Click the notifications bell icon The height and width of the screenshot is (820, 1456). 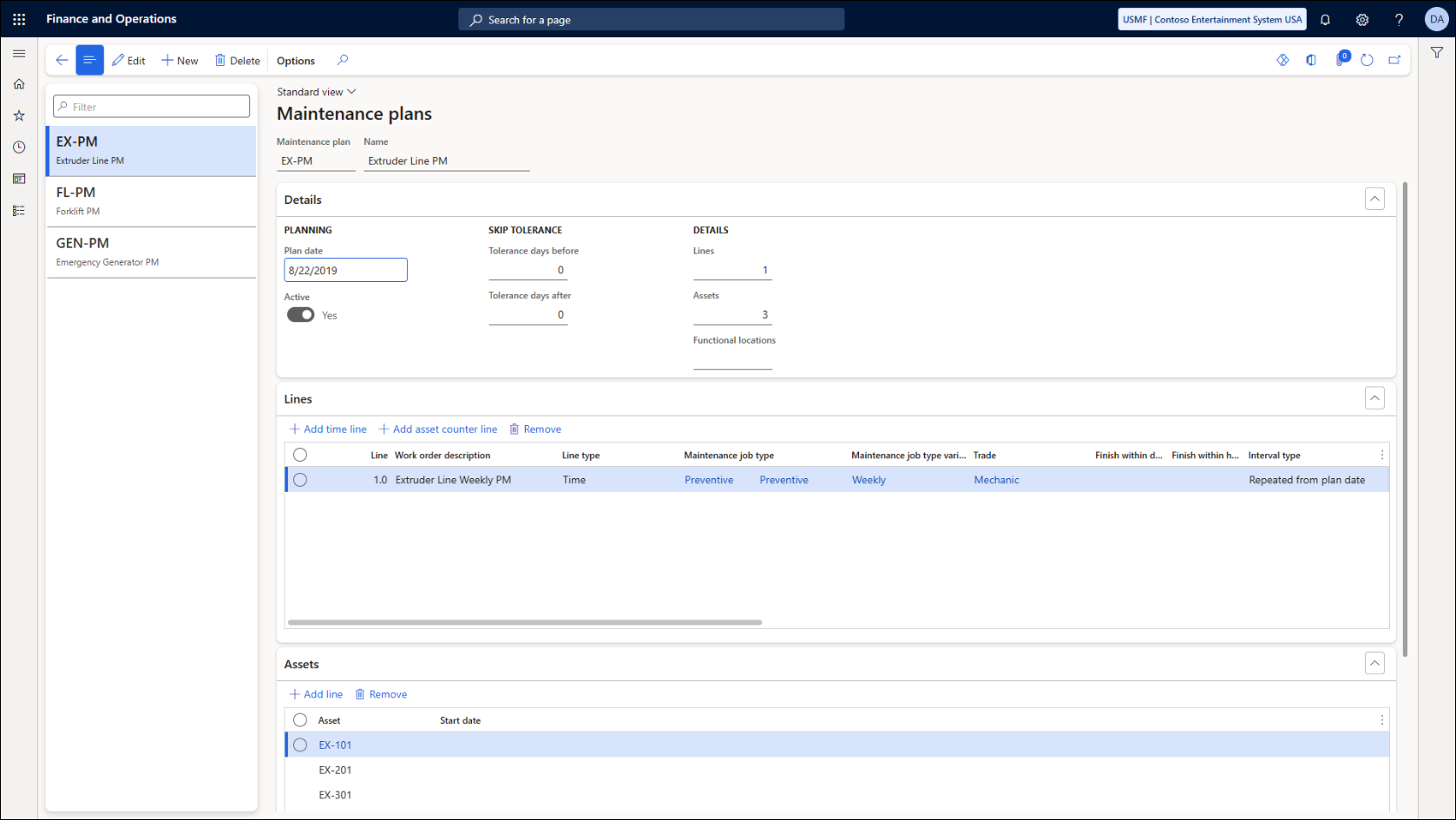click(1325, 19)
